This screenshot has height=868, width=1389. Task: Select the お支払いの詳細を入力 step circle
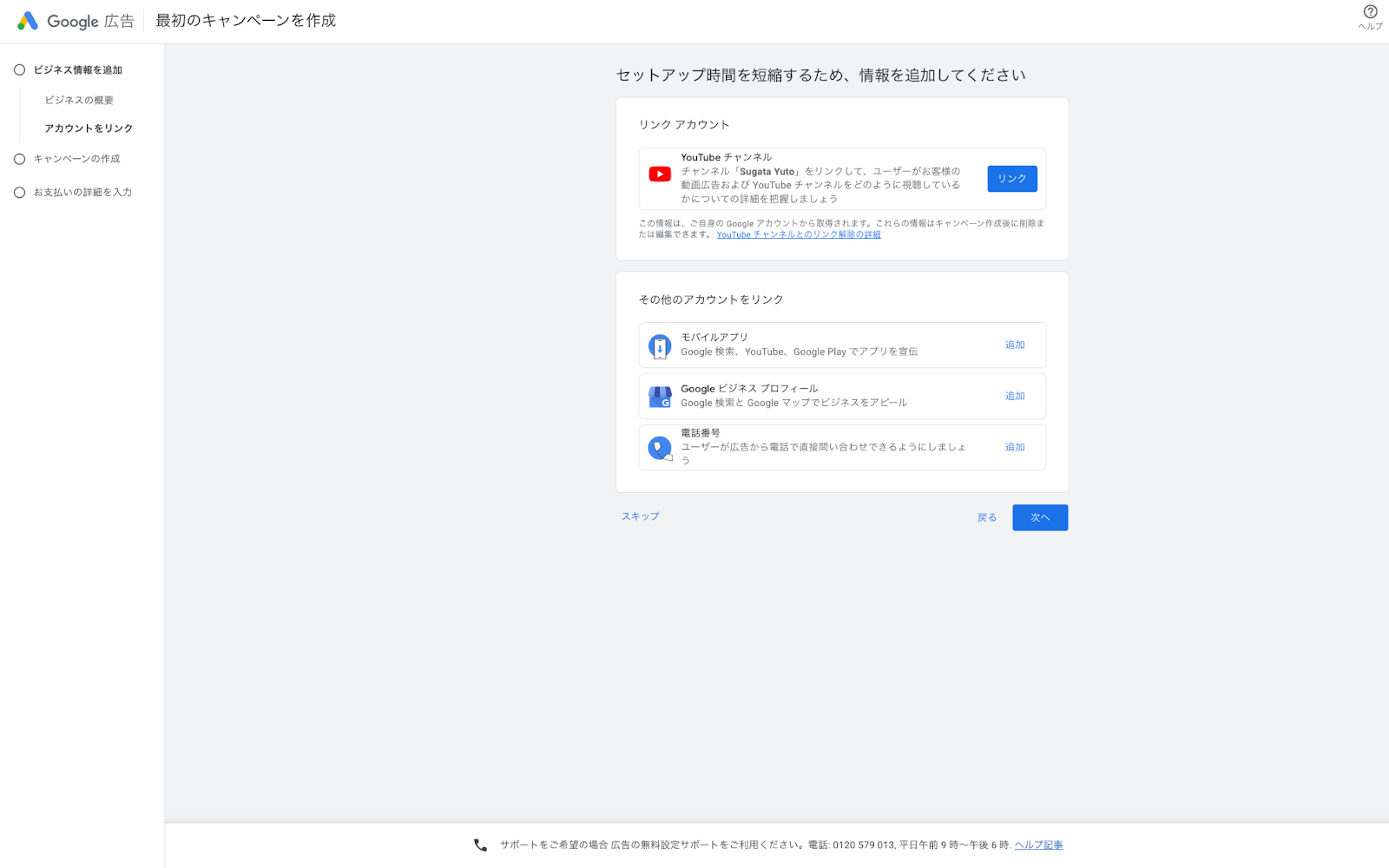click(x=19, y=193)
